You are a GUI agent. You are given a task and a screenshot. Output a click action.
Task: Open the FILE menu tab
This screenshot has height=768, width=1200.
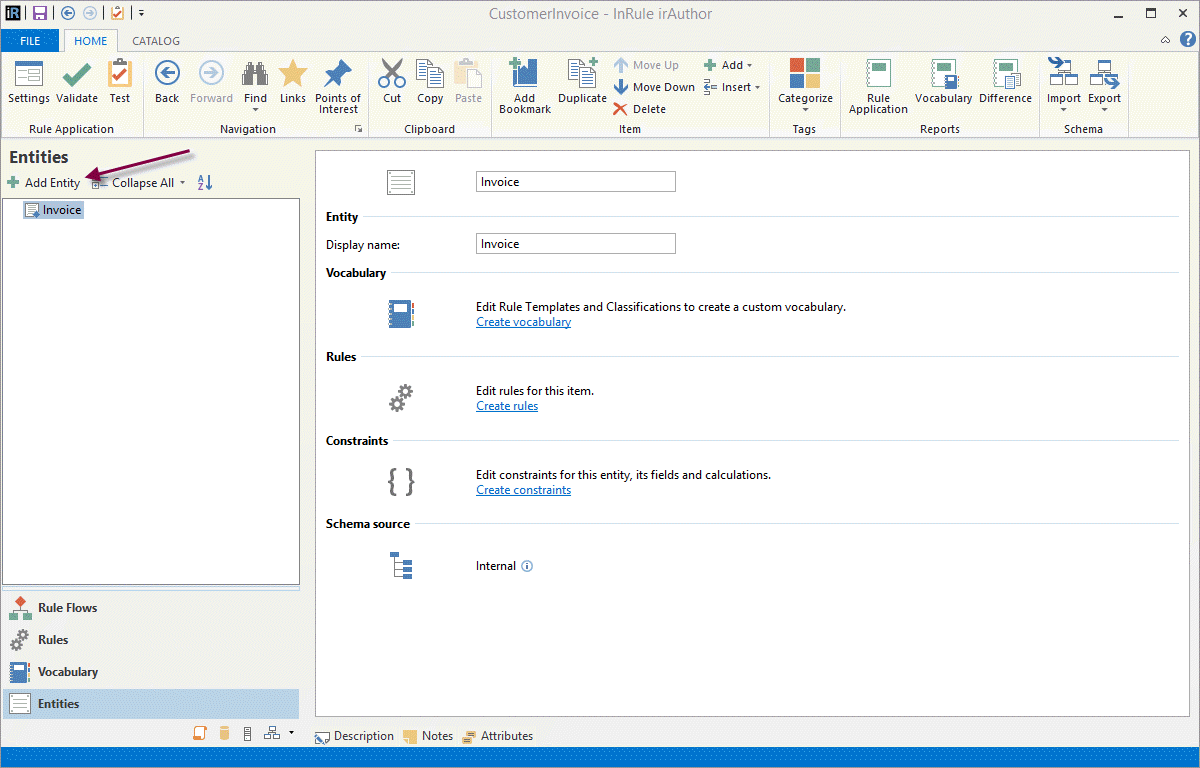(30, 41)
